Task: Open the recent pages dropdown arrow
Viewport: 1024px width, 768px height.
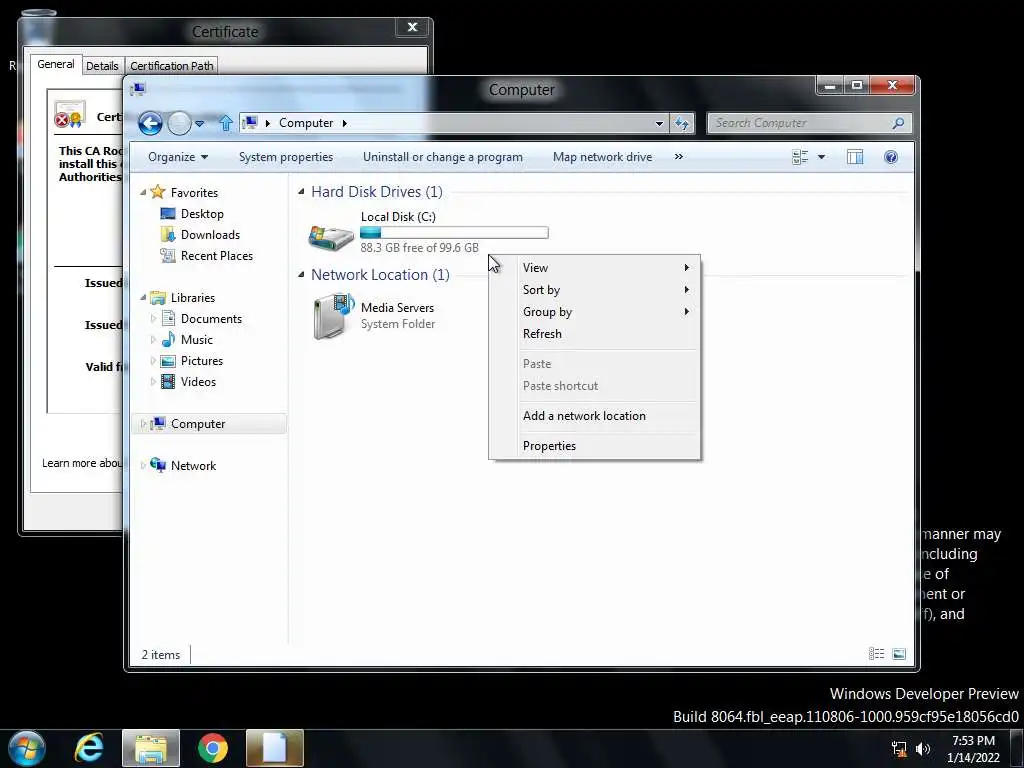Action: coord(200,123)
